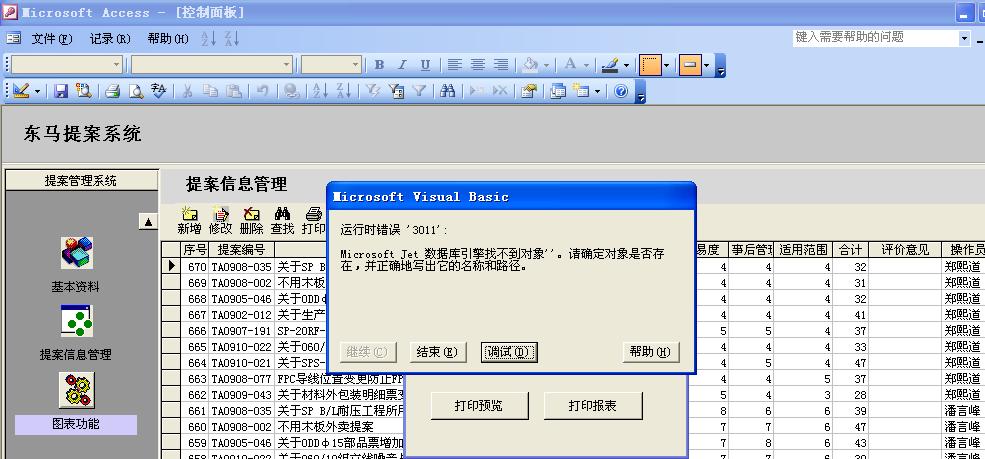Open 提案信息管理 sidebar icon
This screenshot has width=985, height=459.
tap(77, 321)
